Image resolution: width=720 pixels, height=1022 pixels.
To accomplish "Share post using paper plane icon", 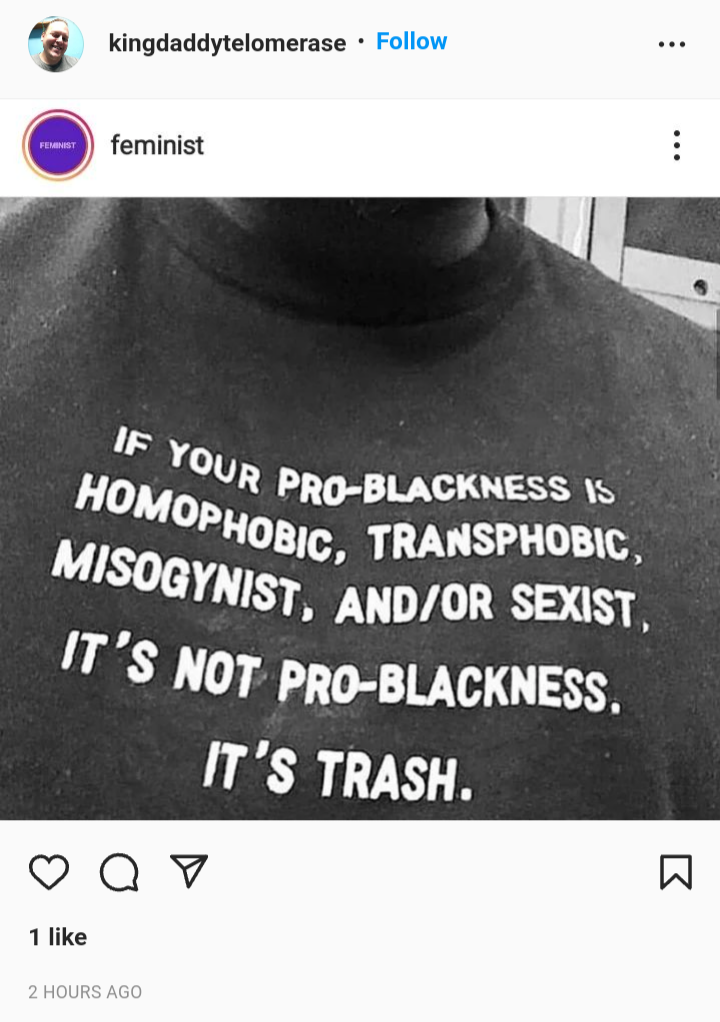I will point(189,871).
